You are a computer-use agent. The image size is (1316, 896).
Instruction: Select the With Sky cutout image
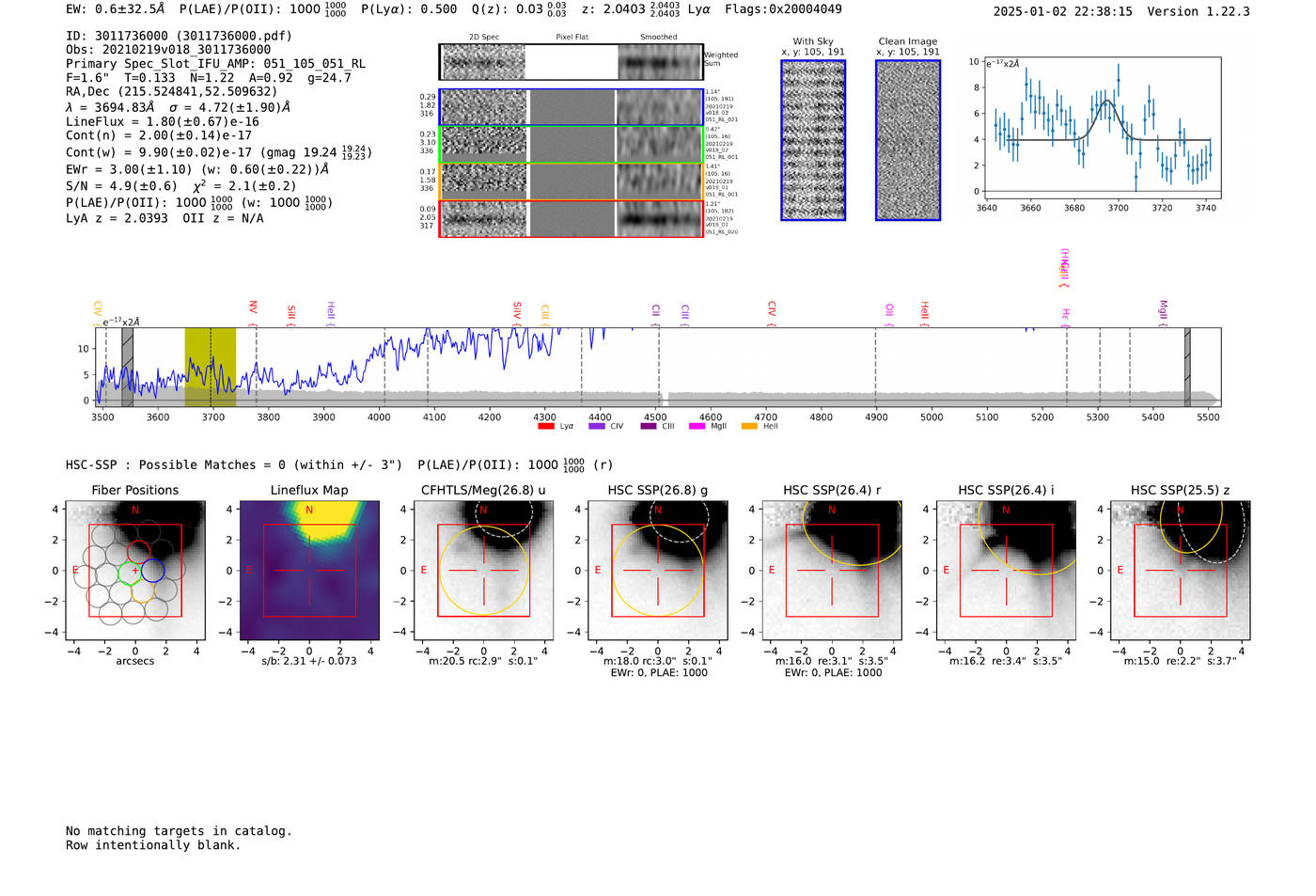pyautogui.click(x=813, y=140)
